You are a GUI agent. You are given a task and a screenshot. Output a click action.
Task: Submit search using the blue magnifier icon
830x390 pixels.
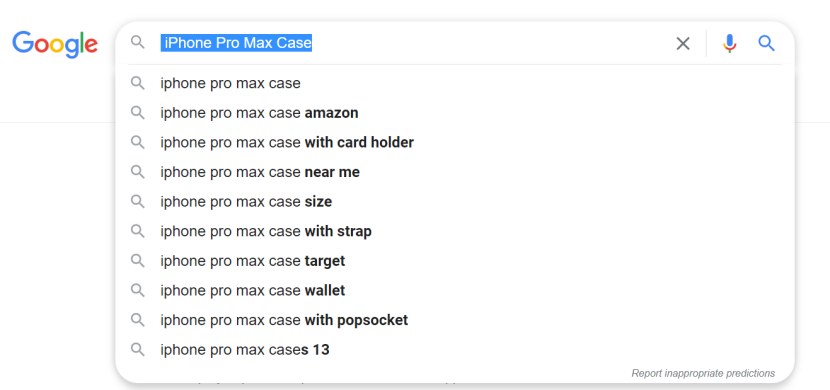[766, 43]
